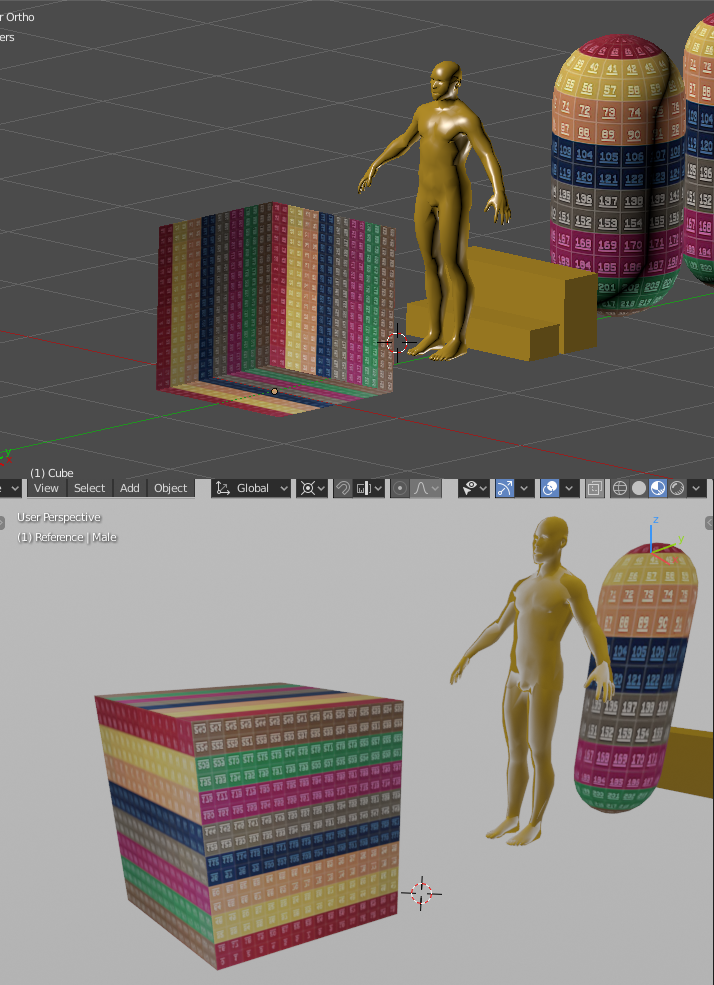
Task: Toggle the snap magnet icon
Action: coord(342,488)
